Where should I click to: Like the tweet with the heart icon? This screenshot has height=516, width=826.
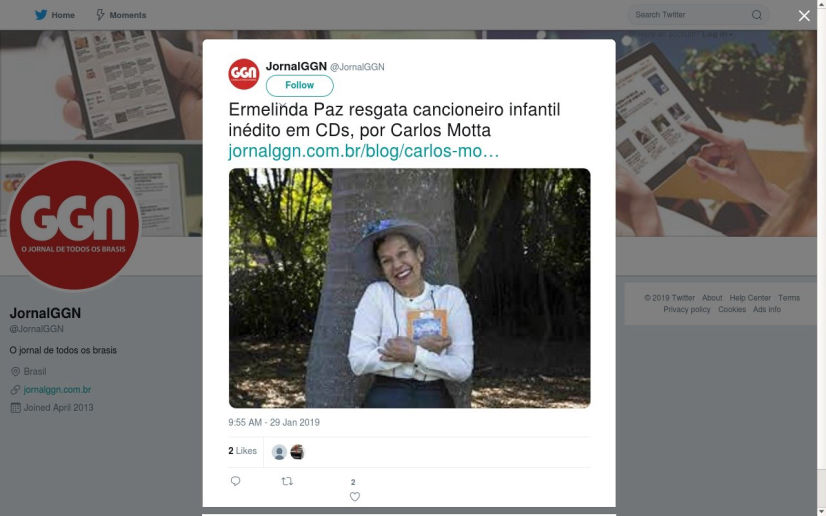[355, 497]
